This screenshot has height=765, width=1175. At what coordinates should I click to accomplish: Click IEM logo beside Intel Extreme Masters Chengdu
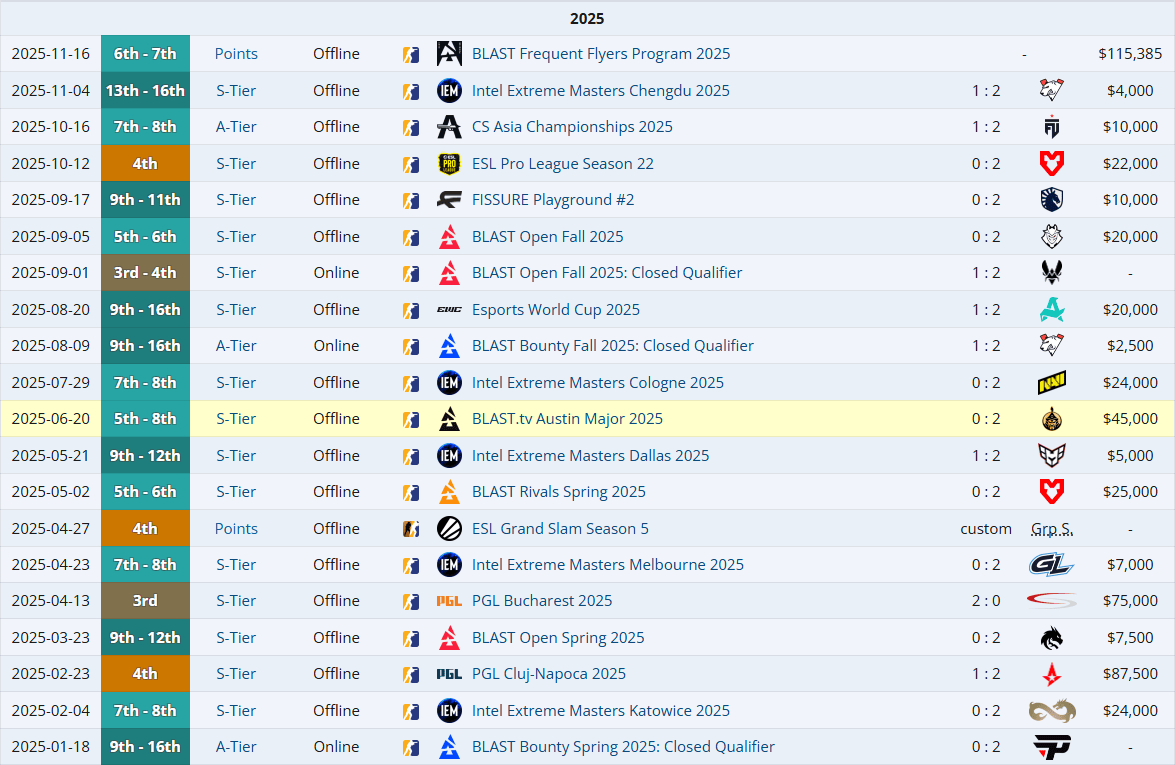point(449,91)
